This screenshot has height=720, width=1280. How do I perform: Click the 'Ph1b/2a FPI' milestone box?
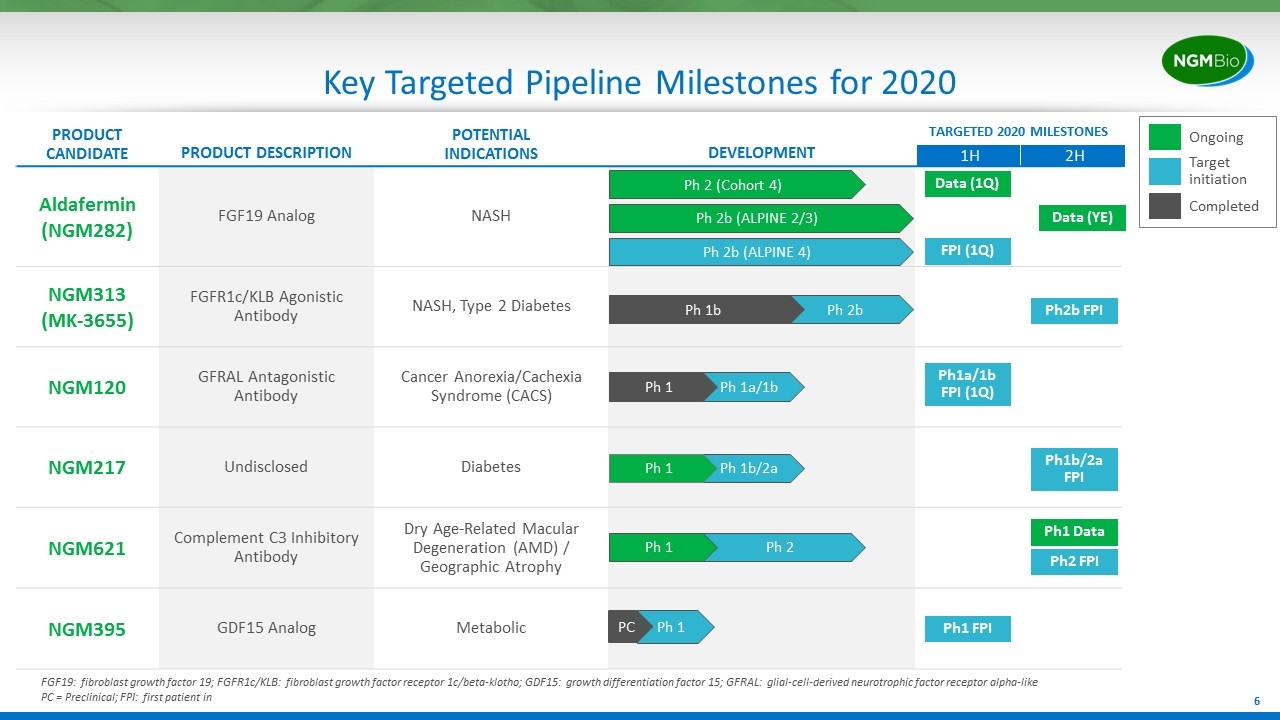pyautogui.click(x=1074, y=469)
